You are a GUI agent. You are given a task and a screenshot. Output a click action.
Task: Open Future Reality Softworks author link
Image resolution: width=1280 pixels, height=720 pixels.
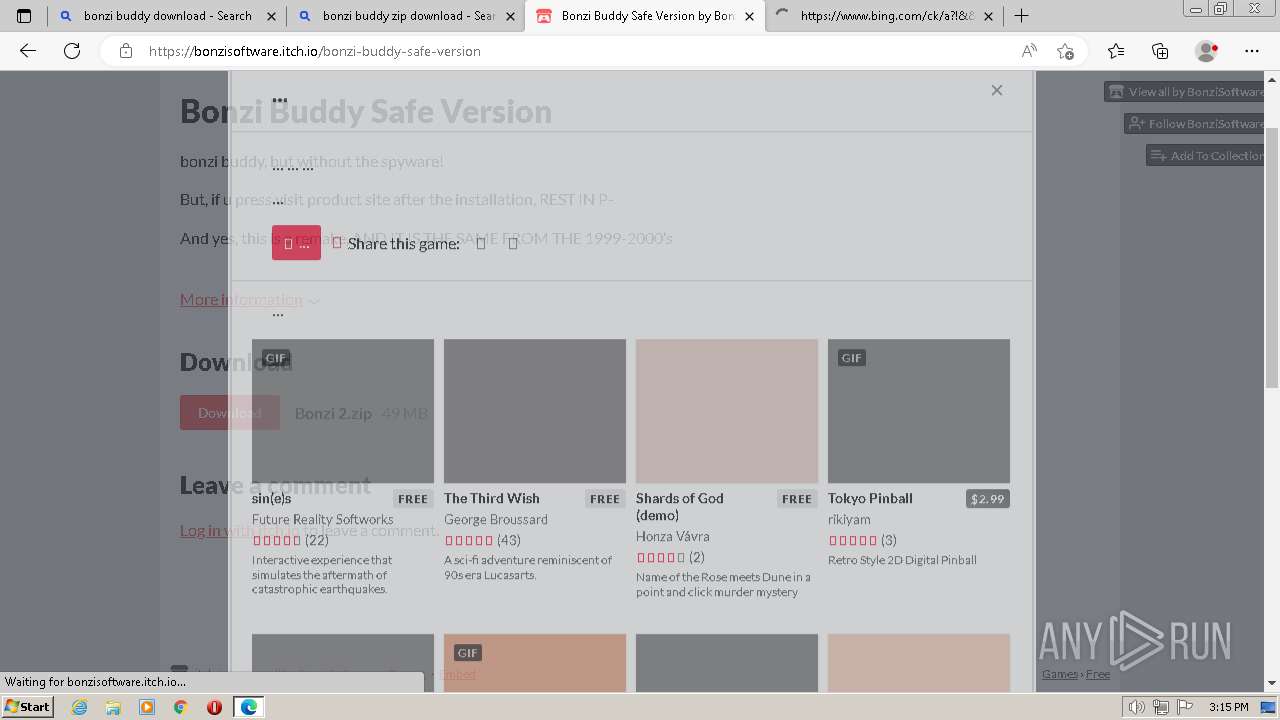pyautogui.click(x=323, y=519)
